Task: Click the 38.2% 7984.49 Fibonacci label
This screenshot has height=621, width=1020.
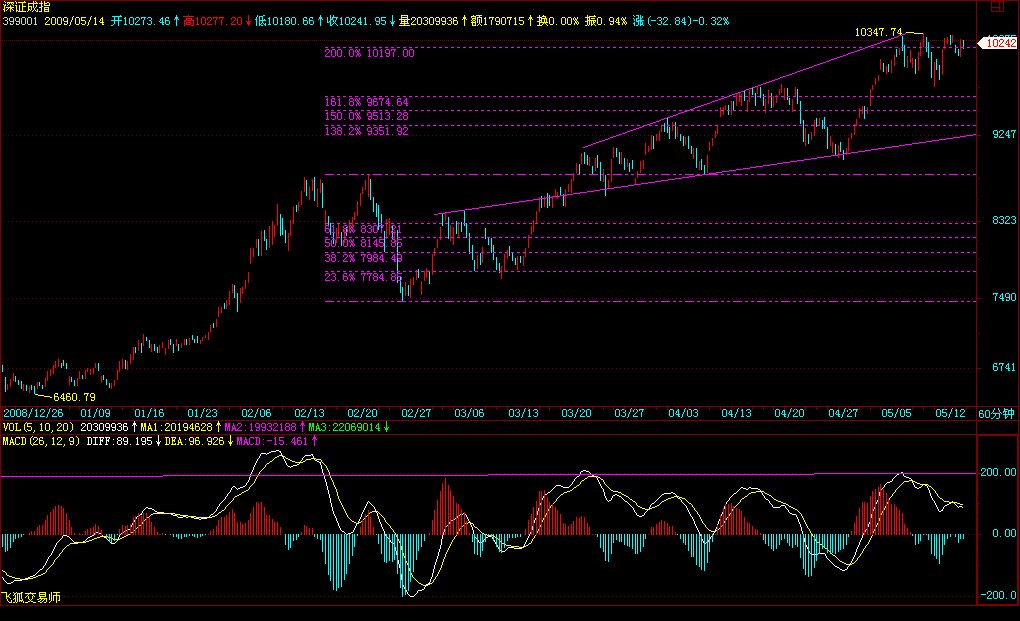Action: (x=363, y=258)
